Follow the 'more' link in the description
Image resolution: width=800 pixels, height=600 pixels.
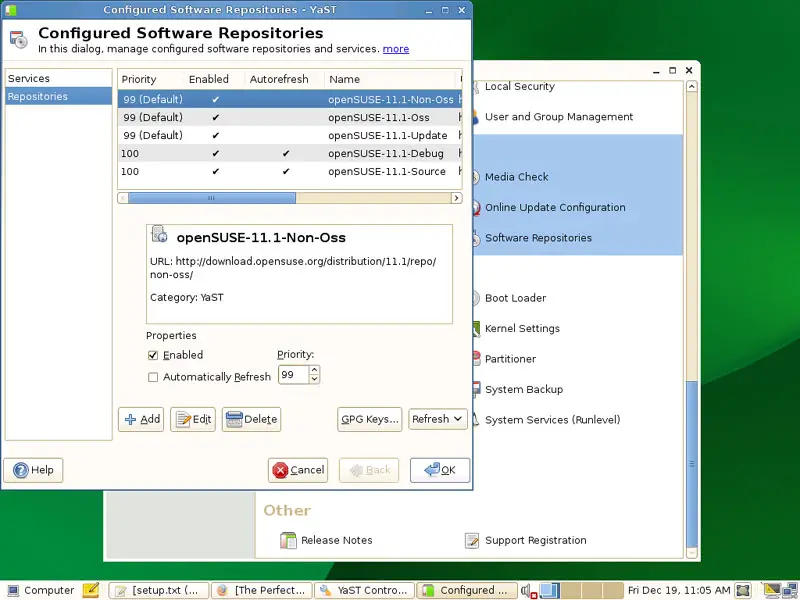[396, 49]
